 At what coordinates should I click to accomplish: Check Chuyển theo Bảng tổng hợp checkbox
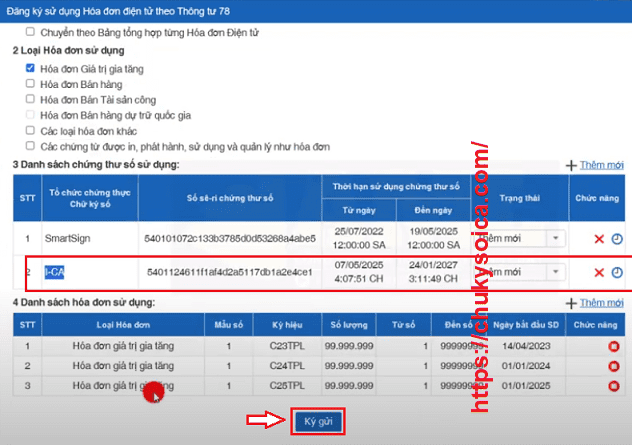point(30,31)
